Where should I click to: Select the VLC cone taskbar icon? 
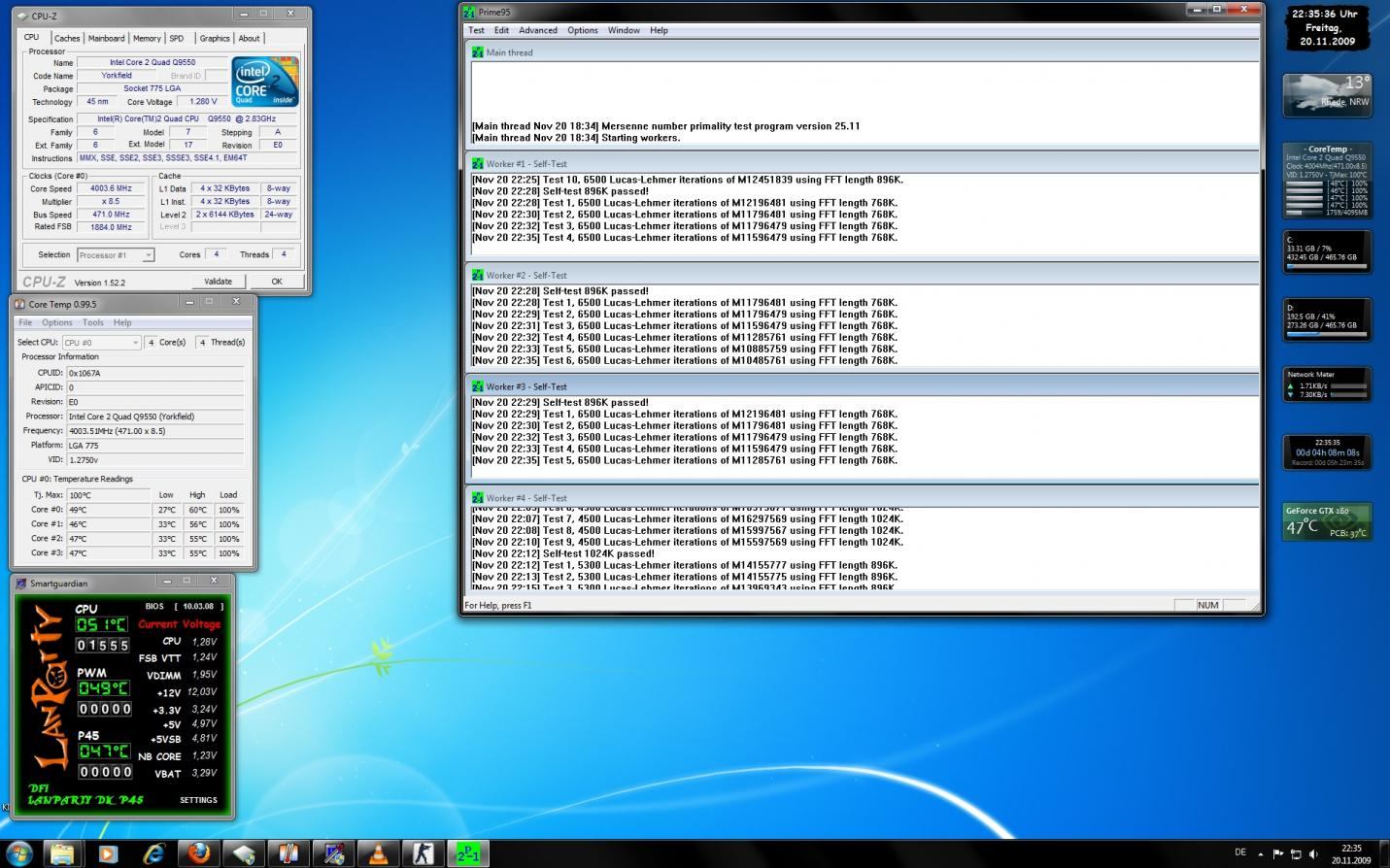pyautogui.click(x=378, y=853)
